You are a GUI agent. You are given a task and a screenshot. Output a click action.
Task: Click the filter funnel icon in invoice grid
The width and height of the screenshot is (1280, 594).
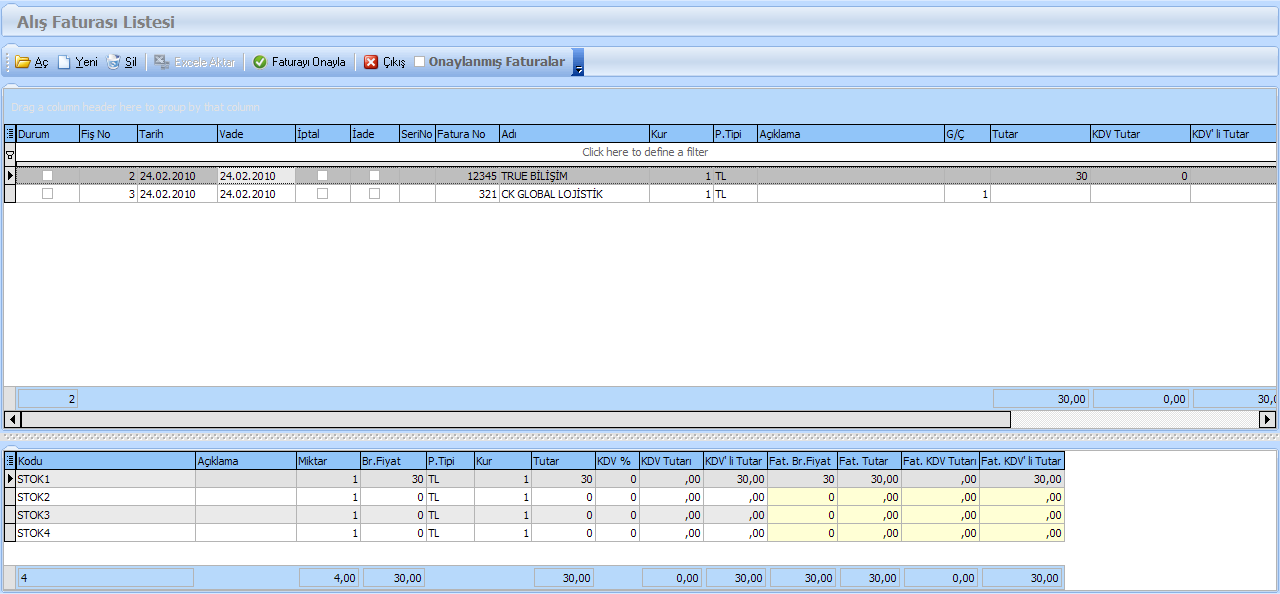10,154
